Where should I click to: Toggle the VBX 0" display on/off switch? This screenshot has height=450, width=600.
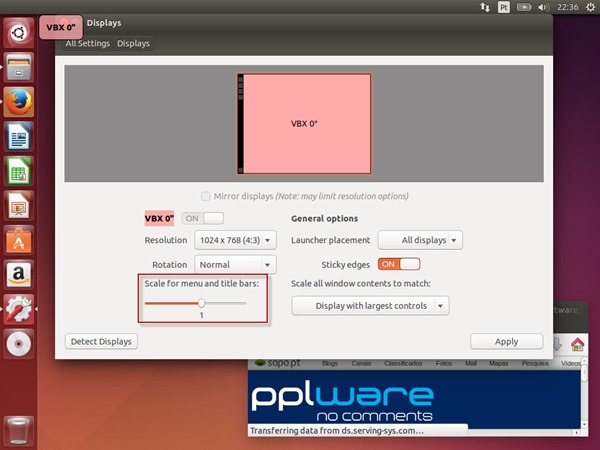pyautogui.click(x=202, y=218)
